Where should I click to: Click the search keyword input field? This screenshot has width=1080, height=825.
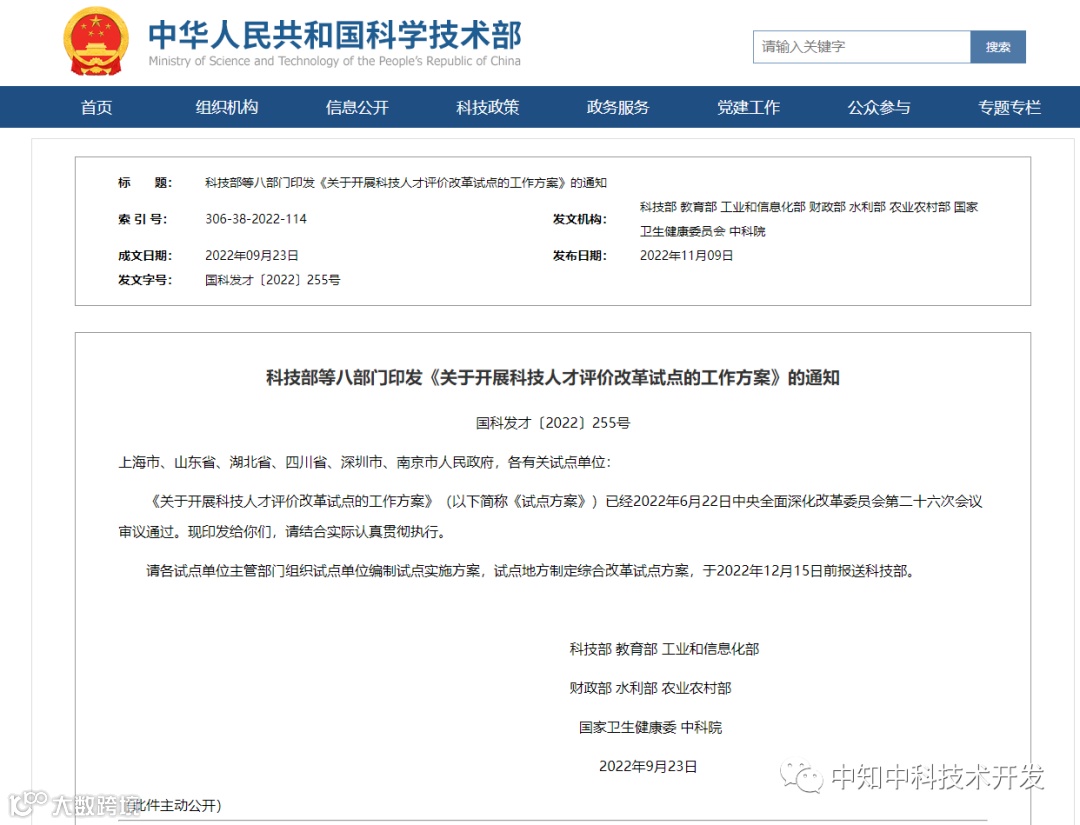click(x=862, y=47)
